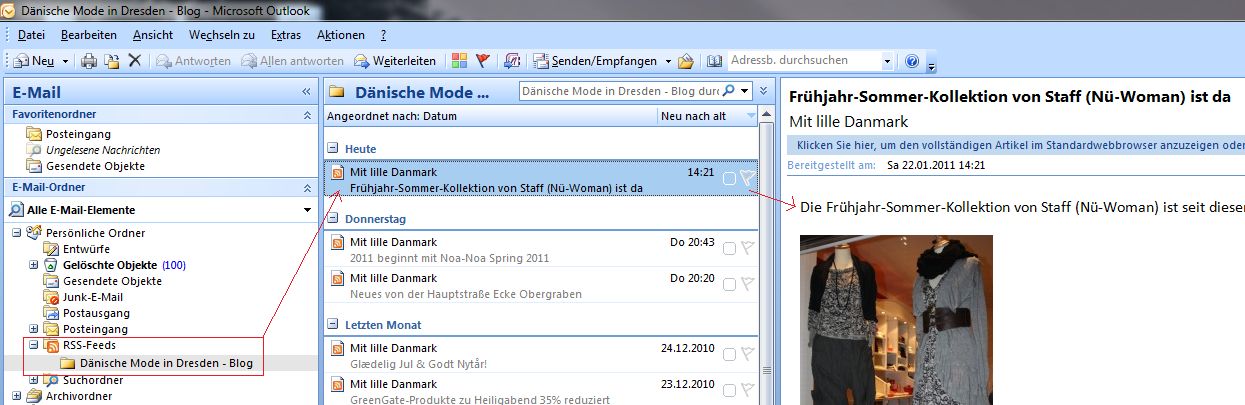The height and width of the screenshot is (405, 1245).
Task: Click RSS icon of GreenGate-Produkte message
Action: 339,385
